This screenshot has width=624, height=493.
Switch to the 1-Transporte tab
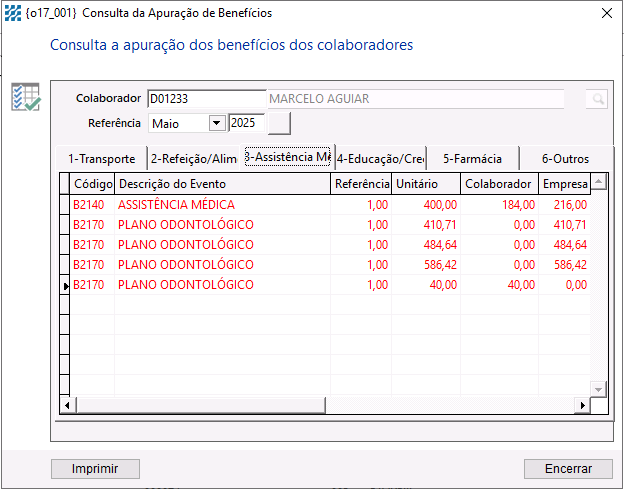101,158
